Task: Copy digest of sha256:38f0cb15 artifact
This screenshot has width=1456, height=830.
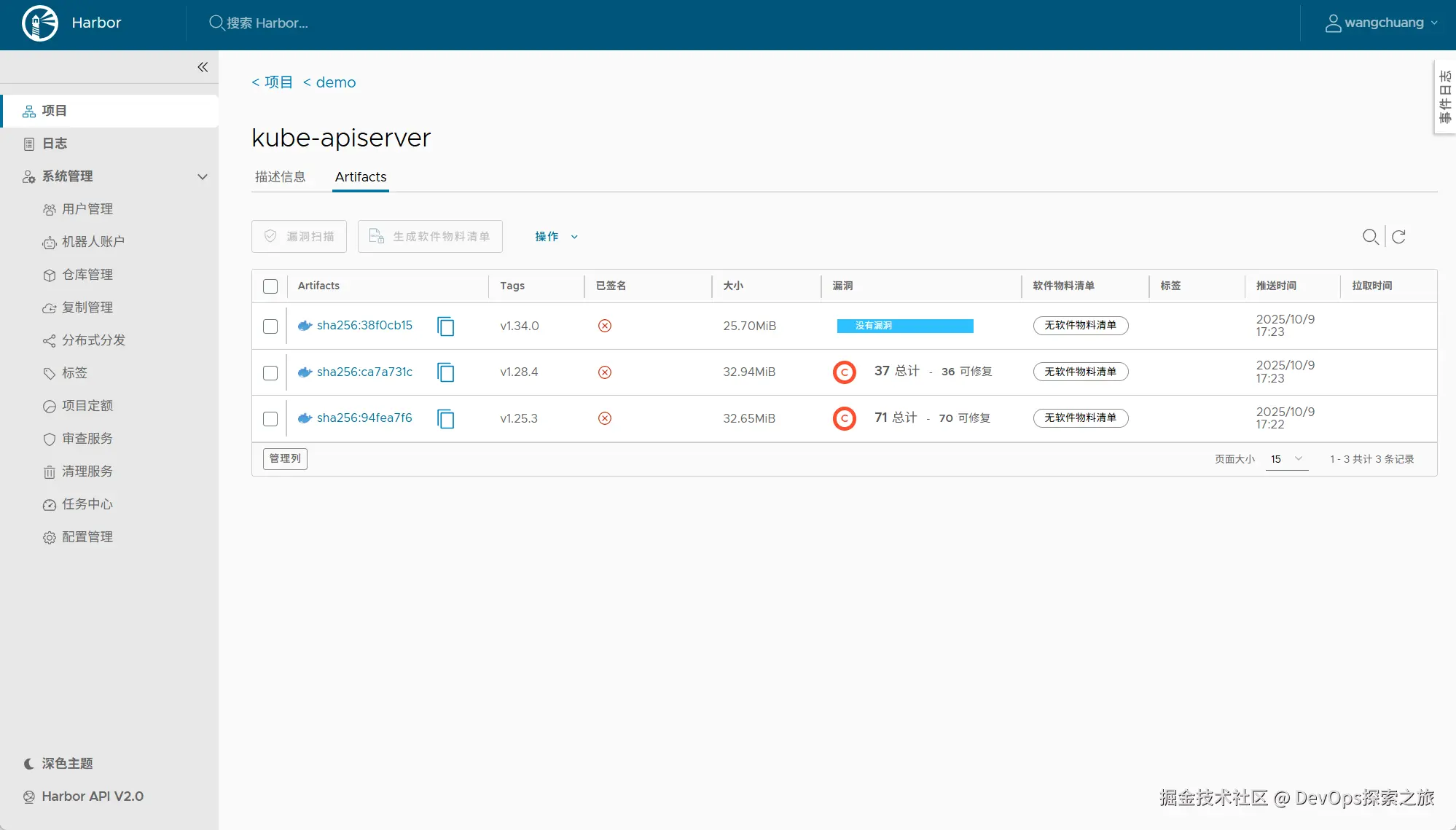Action: coord(446,326)
